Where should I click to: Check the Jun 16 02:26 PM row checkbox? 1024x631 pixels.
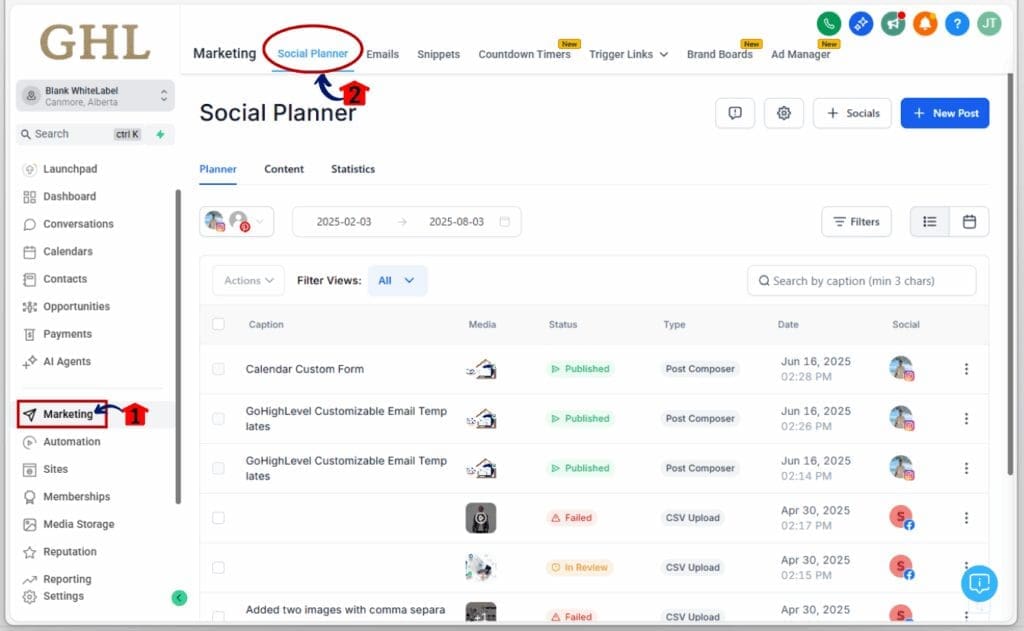(x=218, y=419)
